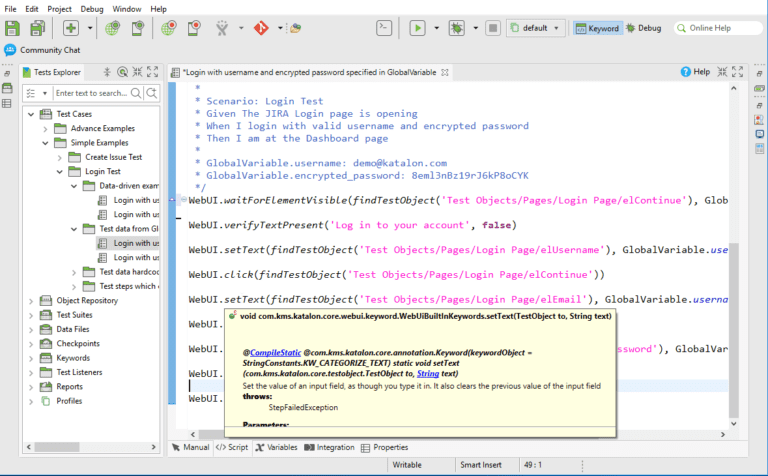Click the Community Chat icon
The width and height of the screenshot is (768, 476).
pyautogui.click(x=10, y=49)
